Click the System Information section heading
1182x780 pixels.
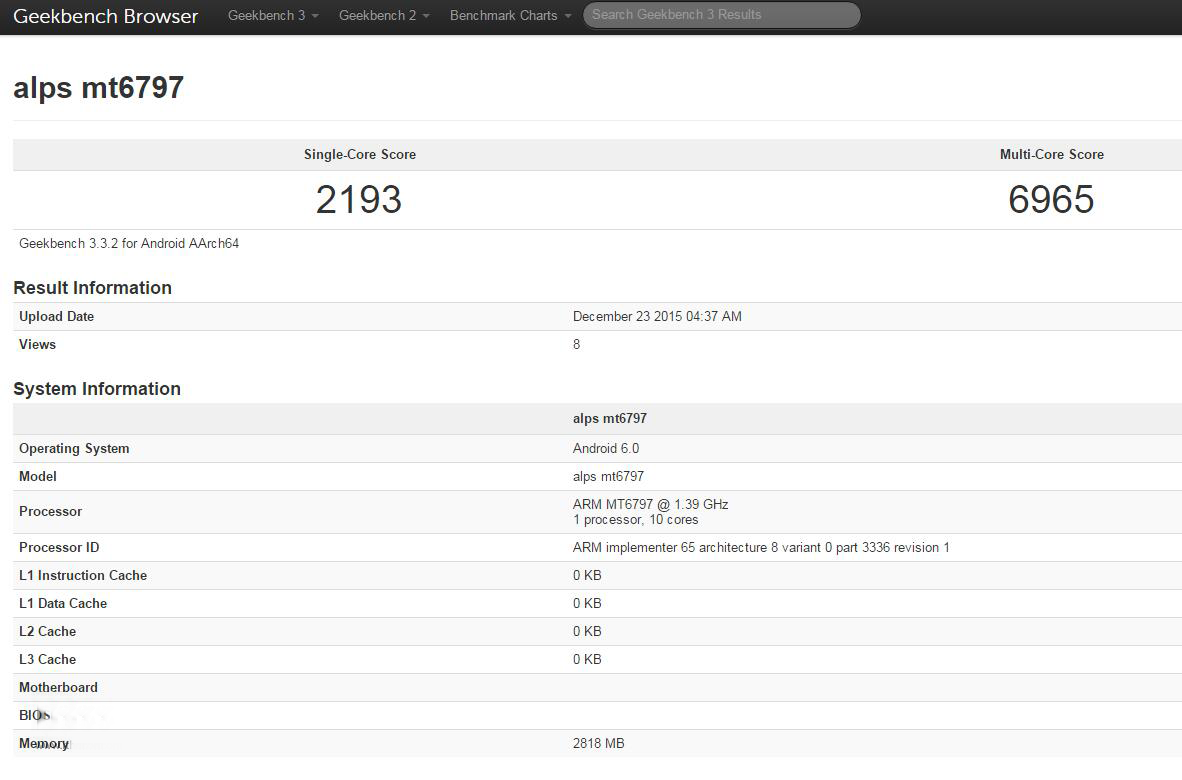tap(97, 389)
